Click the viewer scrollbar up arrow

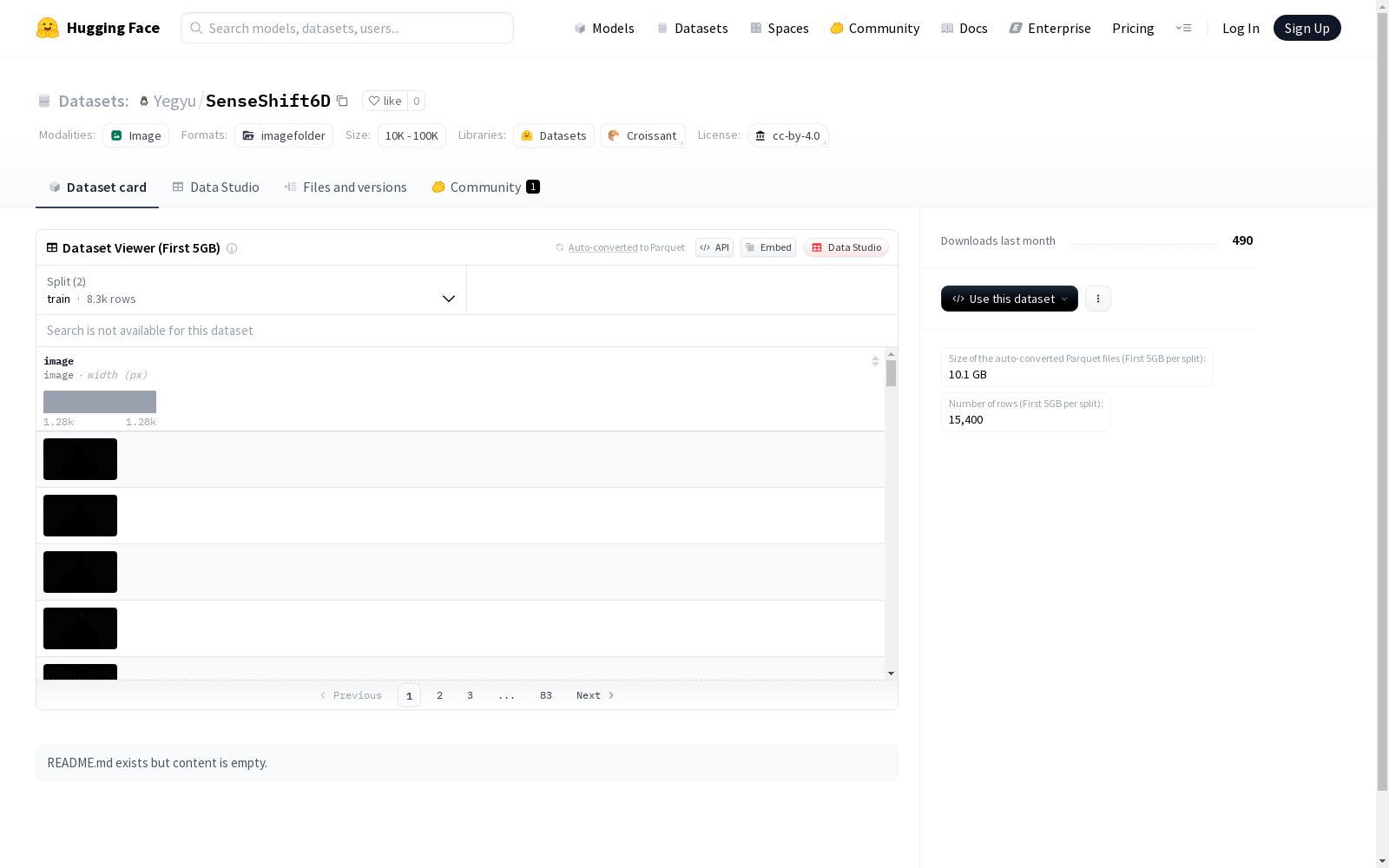coord(891,354)
